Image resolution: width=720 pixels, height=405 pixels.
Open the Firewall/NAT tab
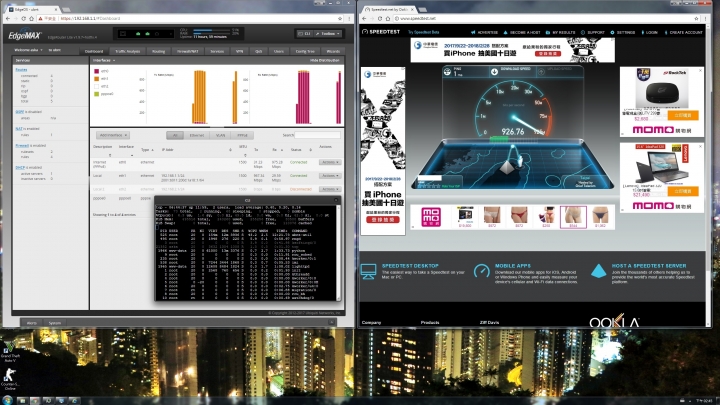pos(187,51)
